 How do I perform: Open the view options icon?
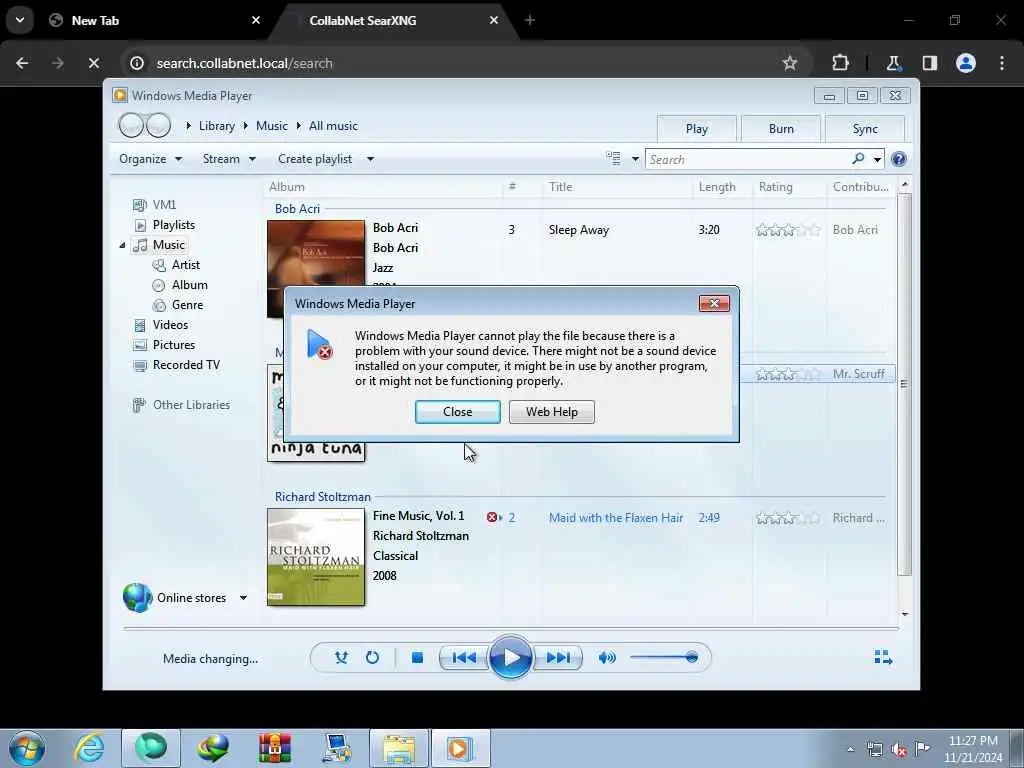pos(613,159)
